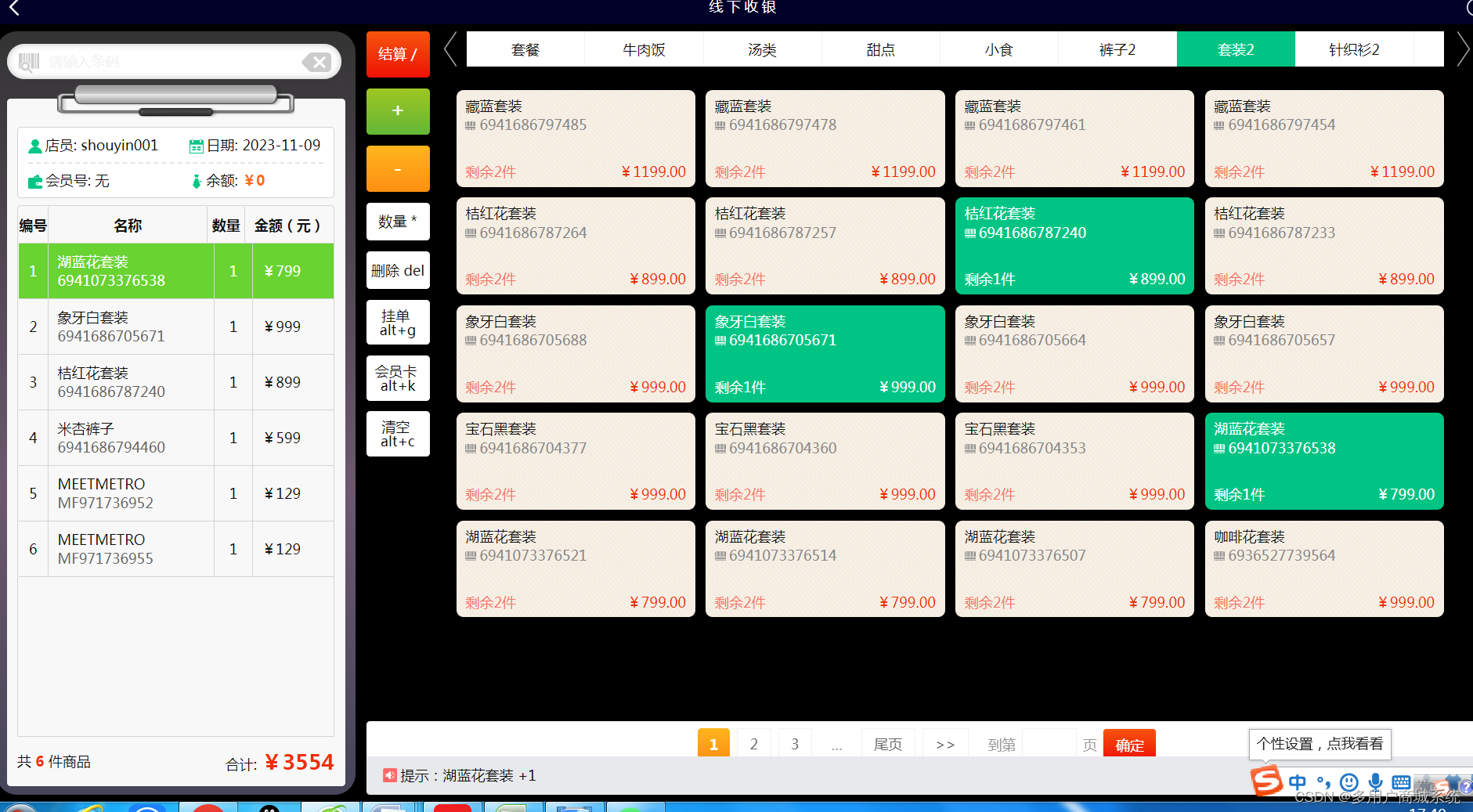The height and width of the screenshot is (812, 1473).
Task: Select cart row 1 湖蓝花套装
Action: tap(176, 271)
